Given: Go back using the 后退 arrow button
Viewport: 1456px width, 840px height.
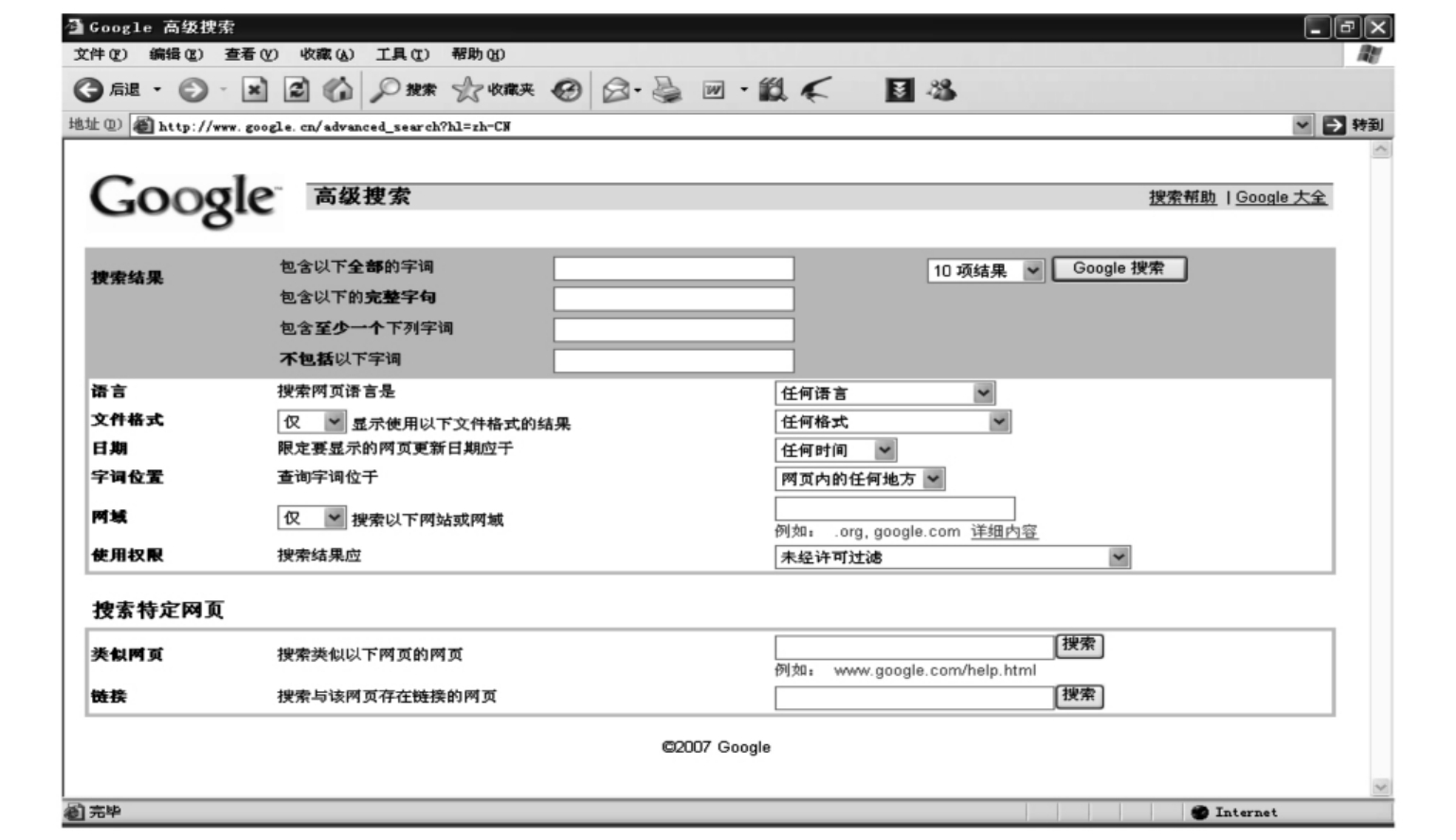Looking at the screenshot, I should click(x=88, y=90).
